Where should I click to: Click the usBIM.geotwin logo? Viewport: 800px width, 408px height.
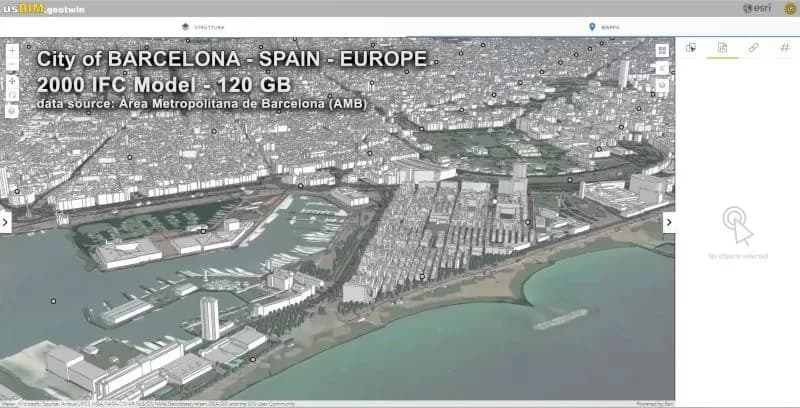43,9
